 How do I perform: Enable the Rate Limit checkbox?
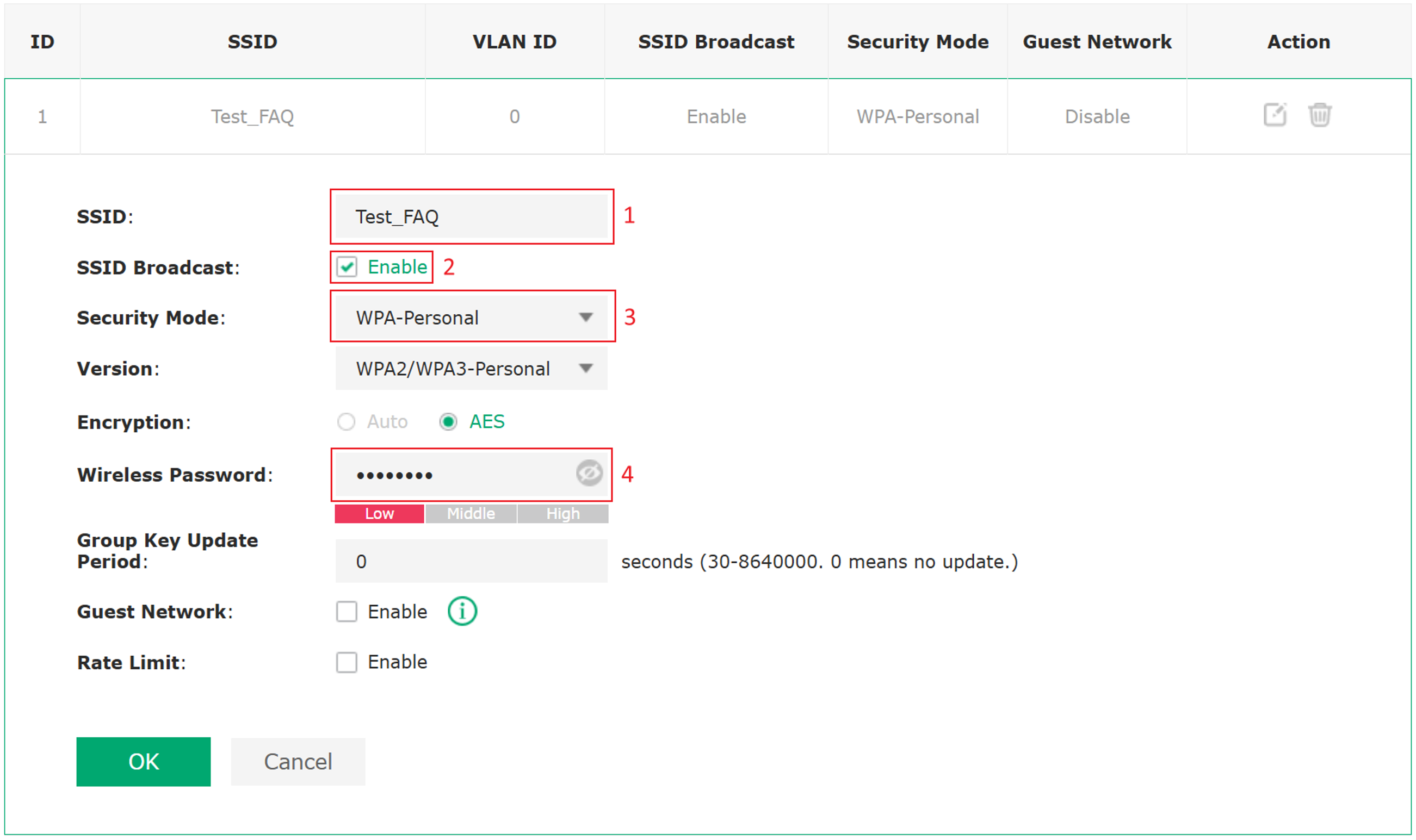[x=347, y=662]
